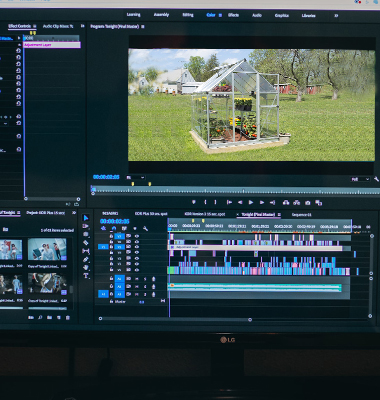
Task: Open the Effect Controls panel menu
Action: 34,26
